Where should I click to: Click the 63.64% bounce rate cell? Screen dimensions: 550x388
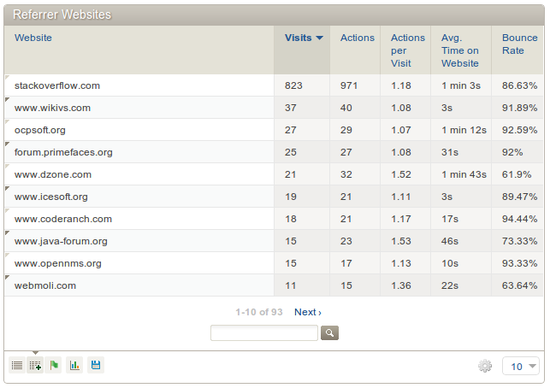(x=519, y=286)
